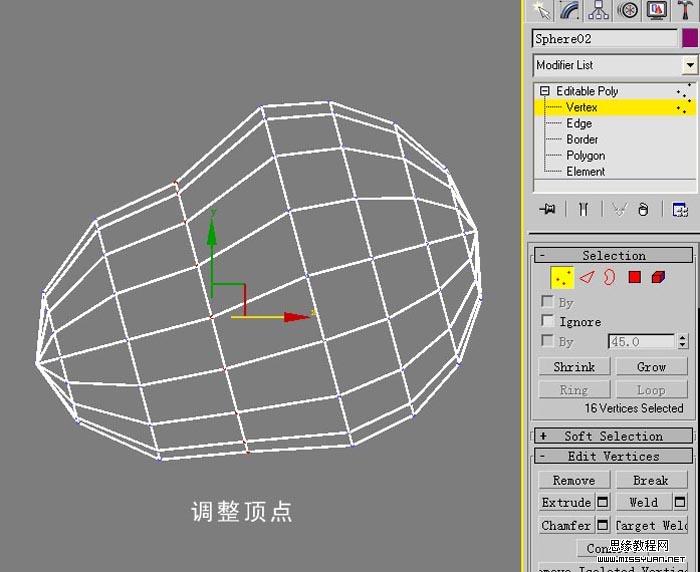Open the Modifier List dropdown
700x572 pixels.
[690, 65]
